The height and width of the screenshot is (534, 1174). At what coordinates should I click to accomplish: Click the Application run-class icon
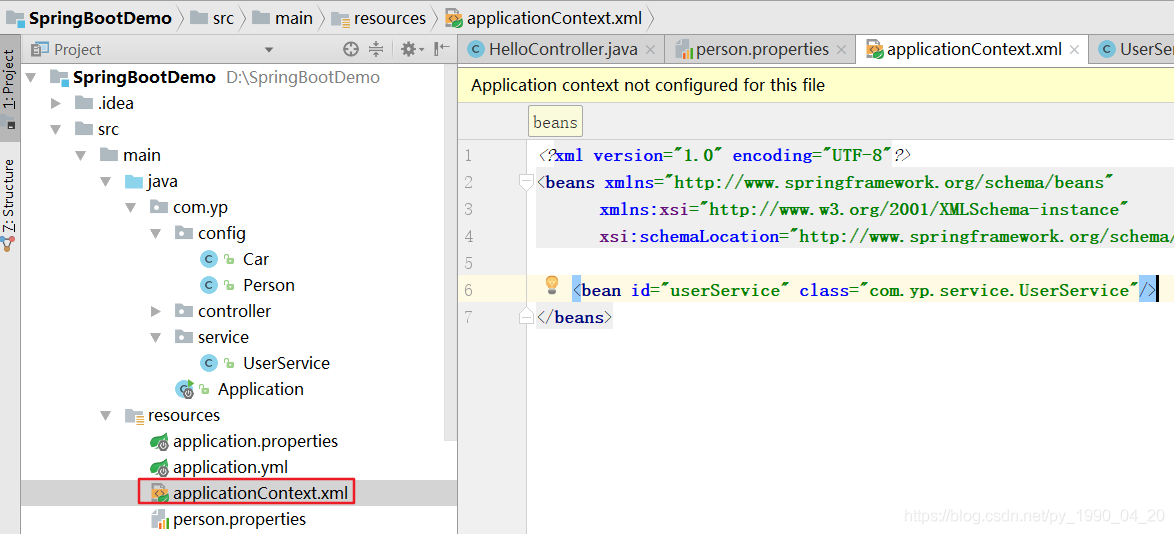[x=184, y=389]
